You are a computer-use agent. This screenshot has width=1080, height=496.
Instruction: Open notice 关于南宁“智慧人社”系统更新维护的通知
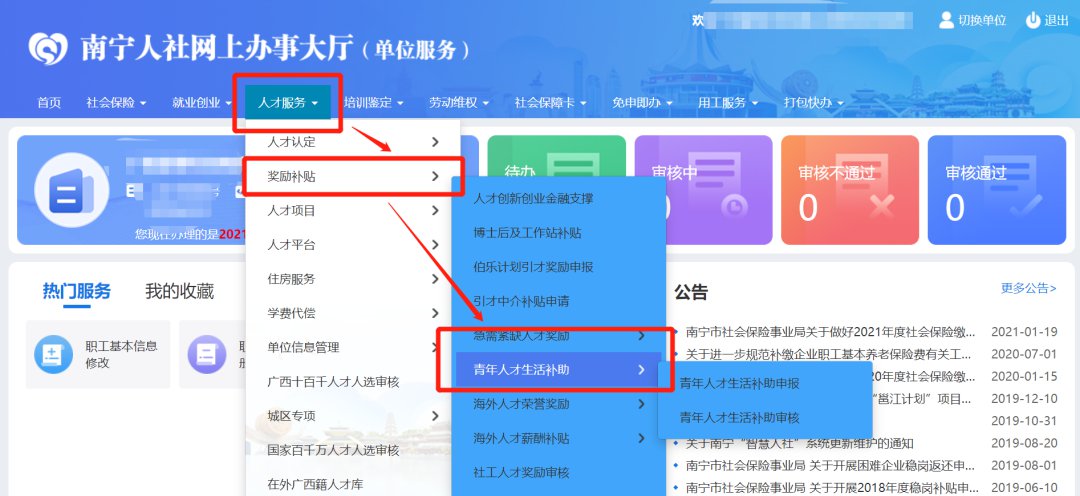coord(800,443)
